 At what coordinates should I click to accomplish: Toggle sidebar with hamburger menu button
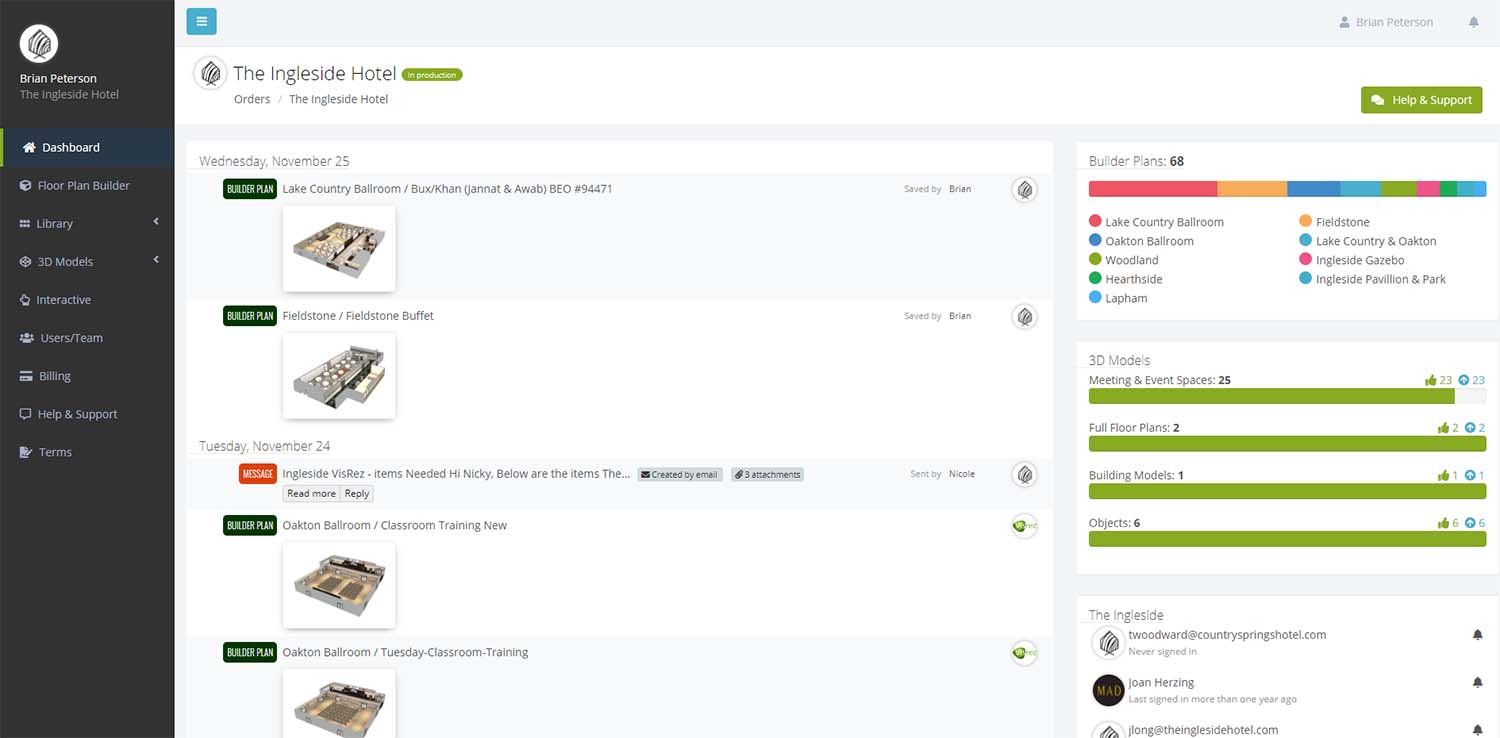pyautogui.click(x=201, y=21)
